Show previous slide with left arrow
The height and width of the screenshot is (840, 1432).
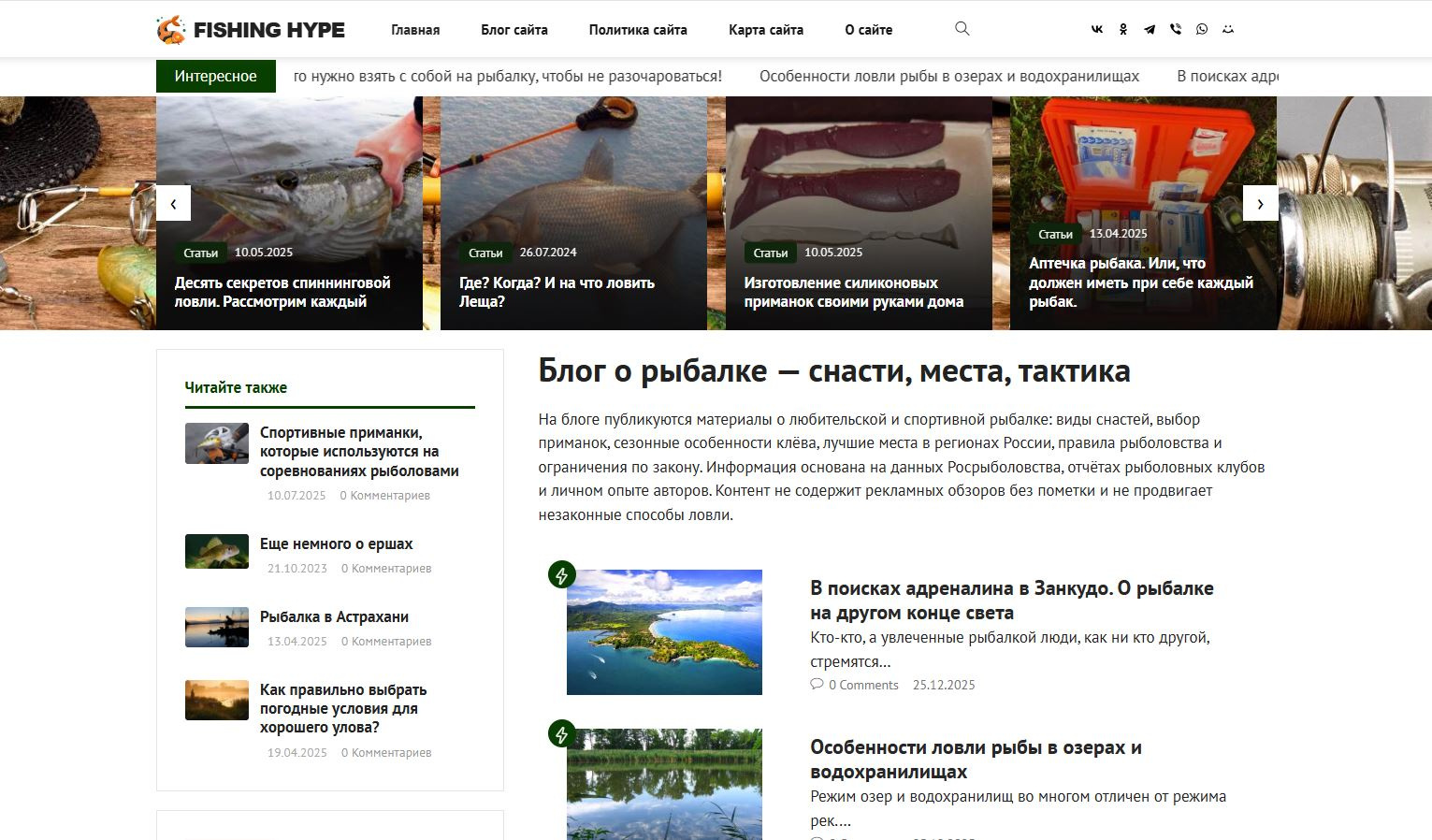(173, 203)
